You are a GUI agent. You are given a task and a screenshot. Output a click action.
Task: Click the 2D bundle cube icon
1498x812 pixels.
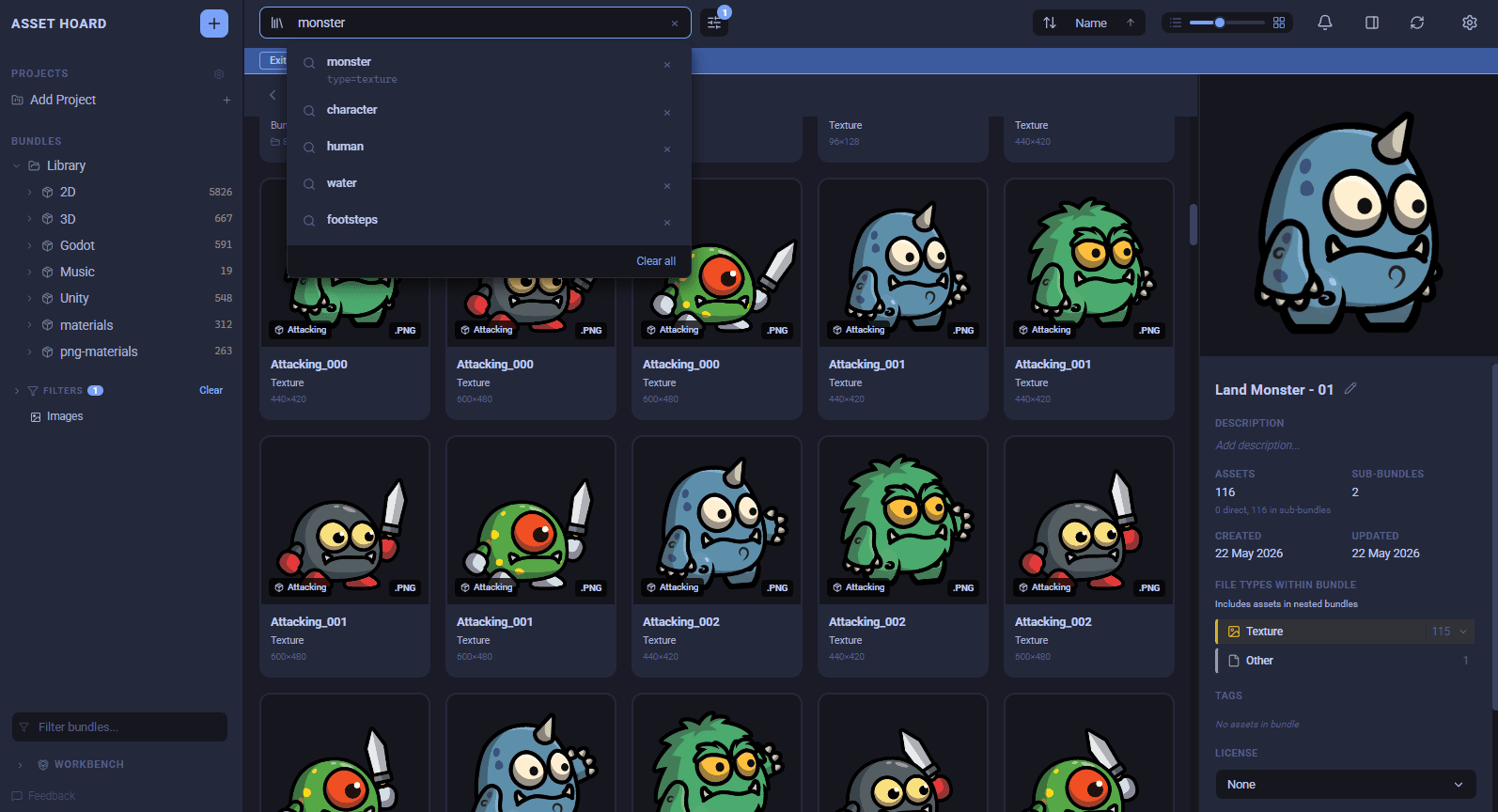coord(47,192)
